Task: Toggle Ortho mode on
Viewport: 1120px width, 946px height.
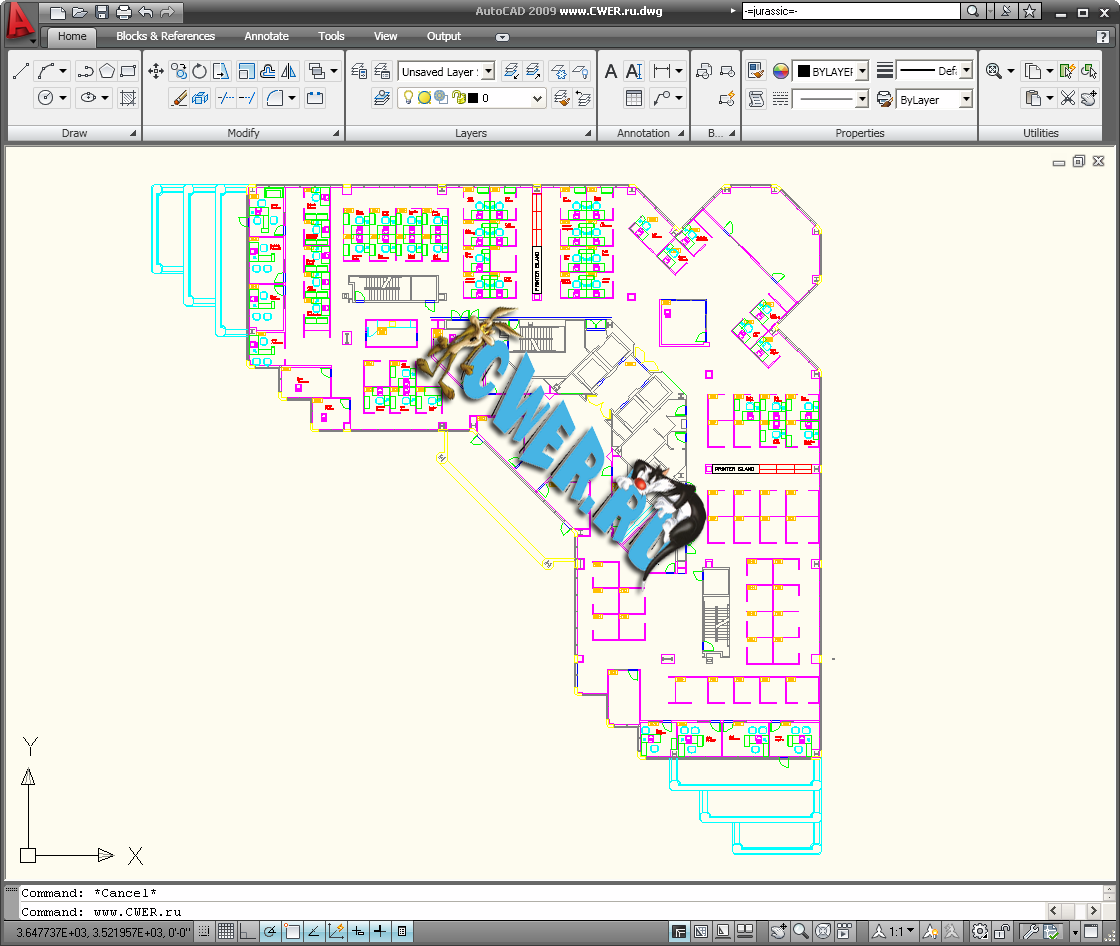Action: coord(248,930)
